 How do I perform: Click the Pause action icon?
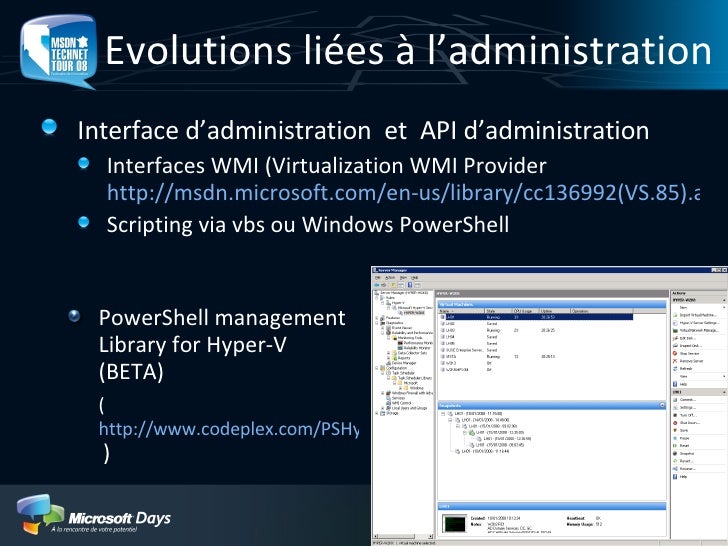click(x=675, y=438)
